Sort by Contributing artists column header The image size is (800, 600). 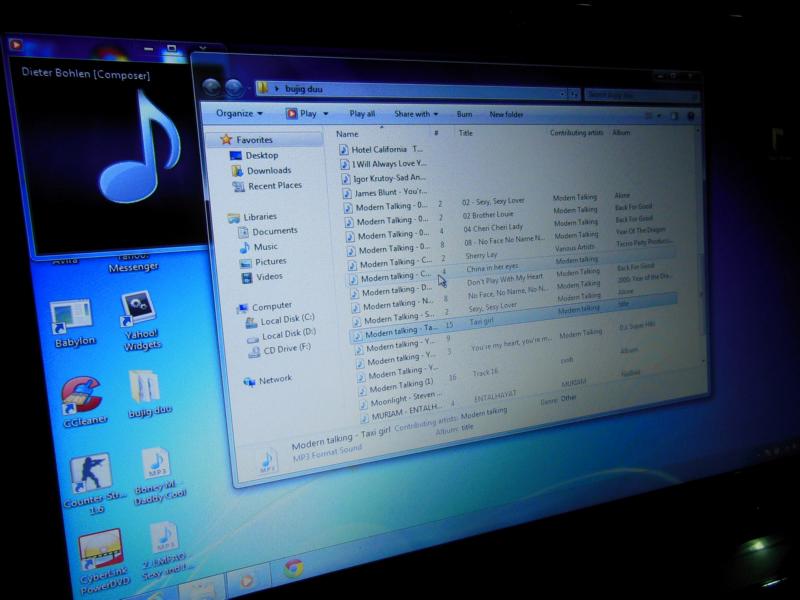click(577, 133)
